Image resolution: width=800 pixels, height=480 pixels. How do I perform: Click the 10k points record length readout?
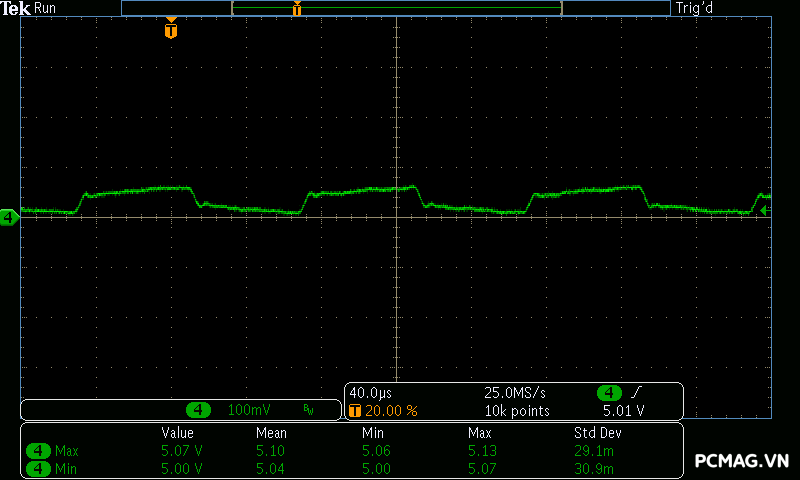pos(517,411)
